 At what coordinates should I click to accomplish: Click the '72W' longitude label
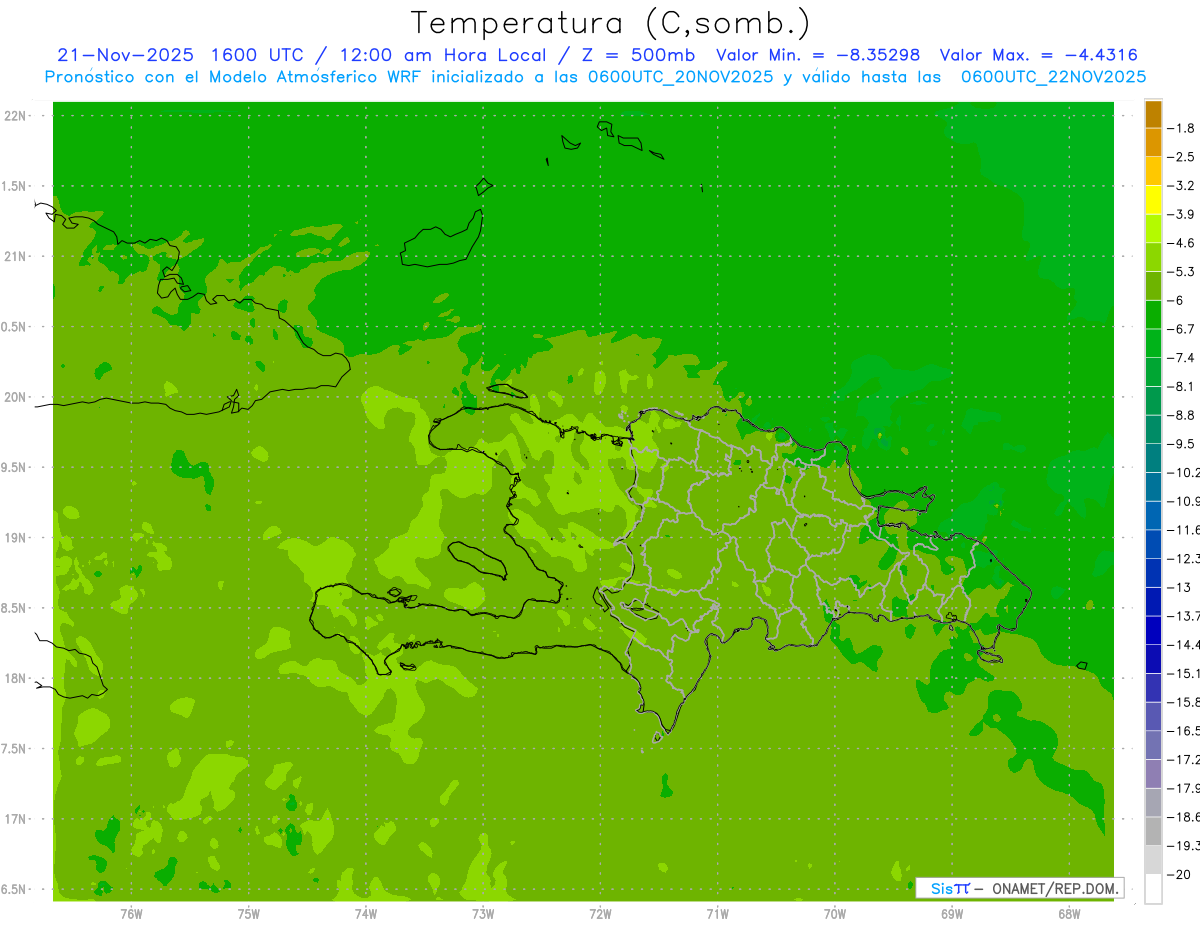click(x=600, y=914)
